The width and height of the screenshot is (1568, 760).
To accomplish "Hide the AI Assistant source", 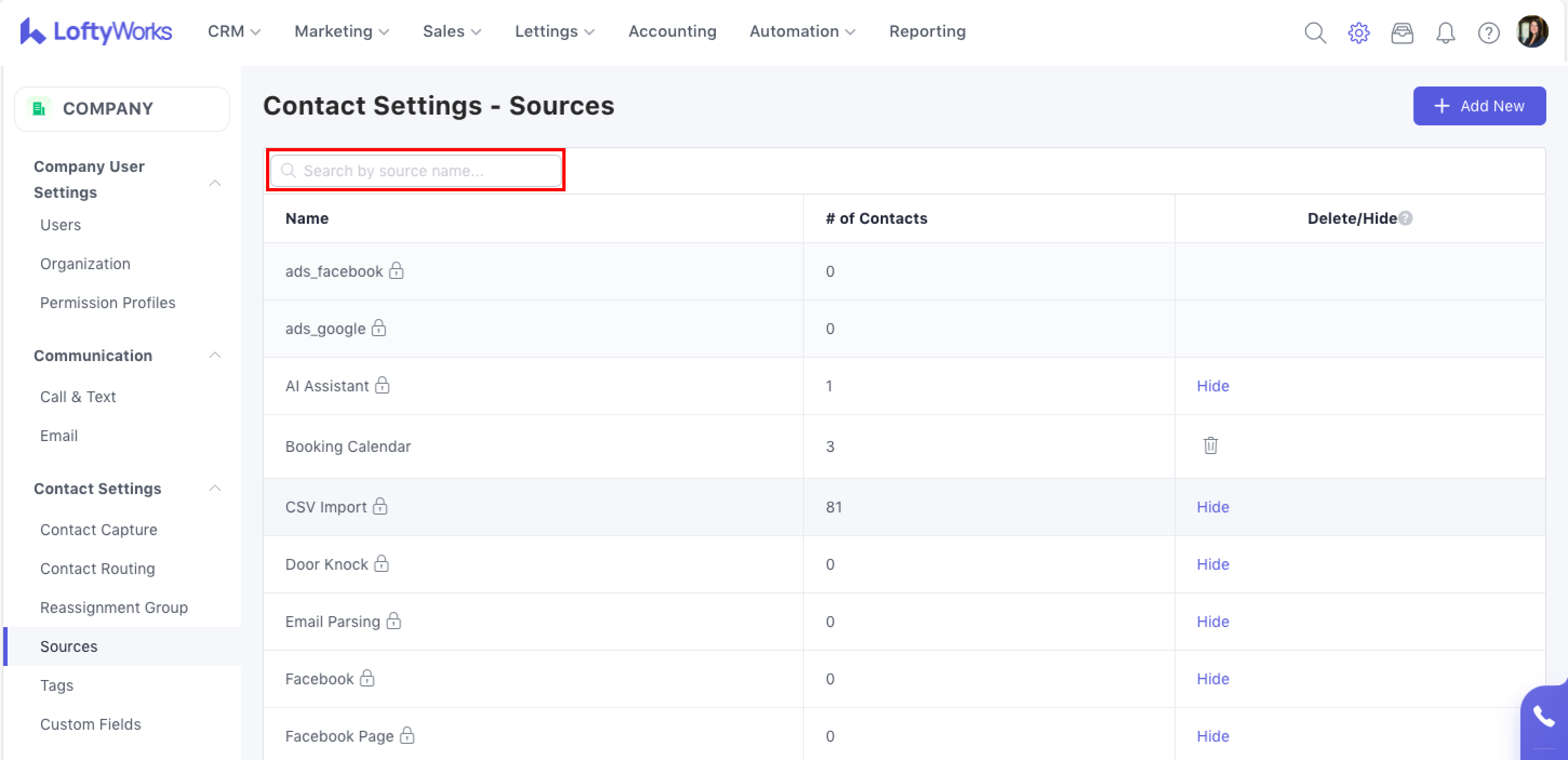I will [1213, 386].
